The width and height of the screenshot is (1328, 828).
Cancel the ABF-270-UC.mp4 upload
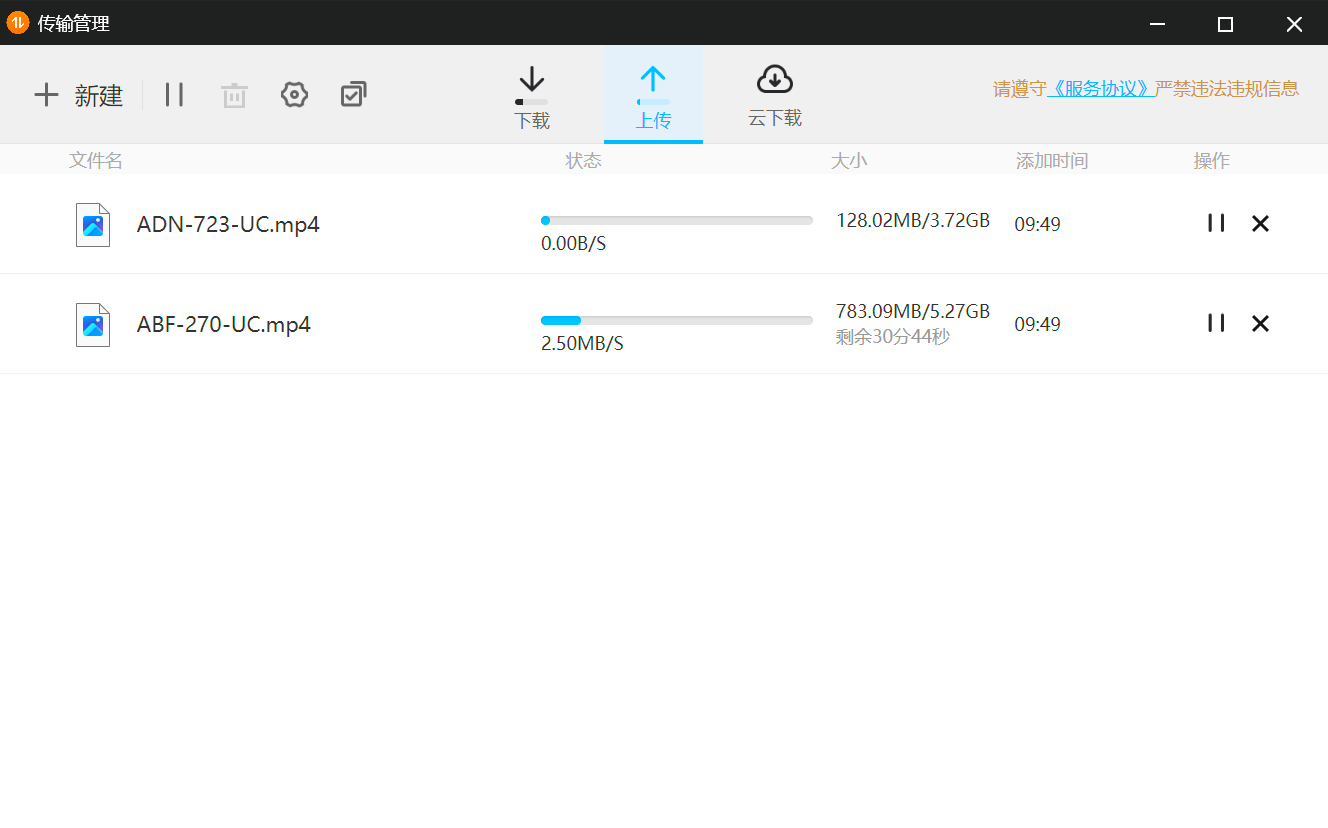pos(1260,323)
